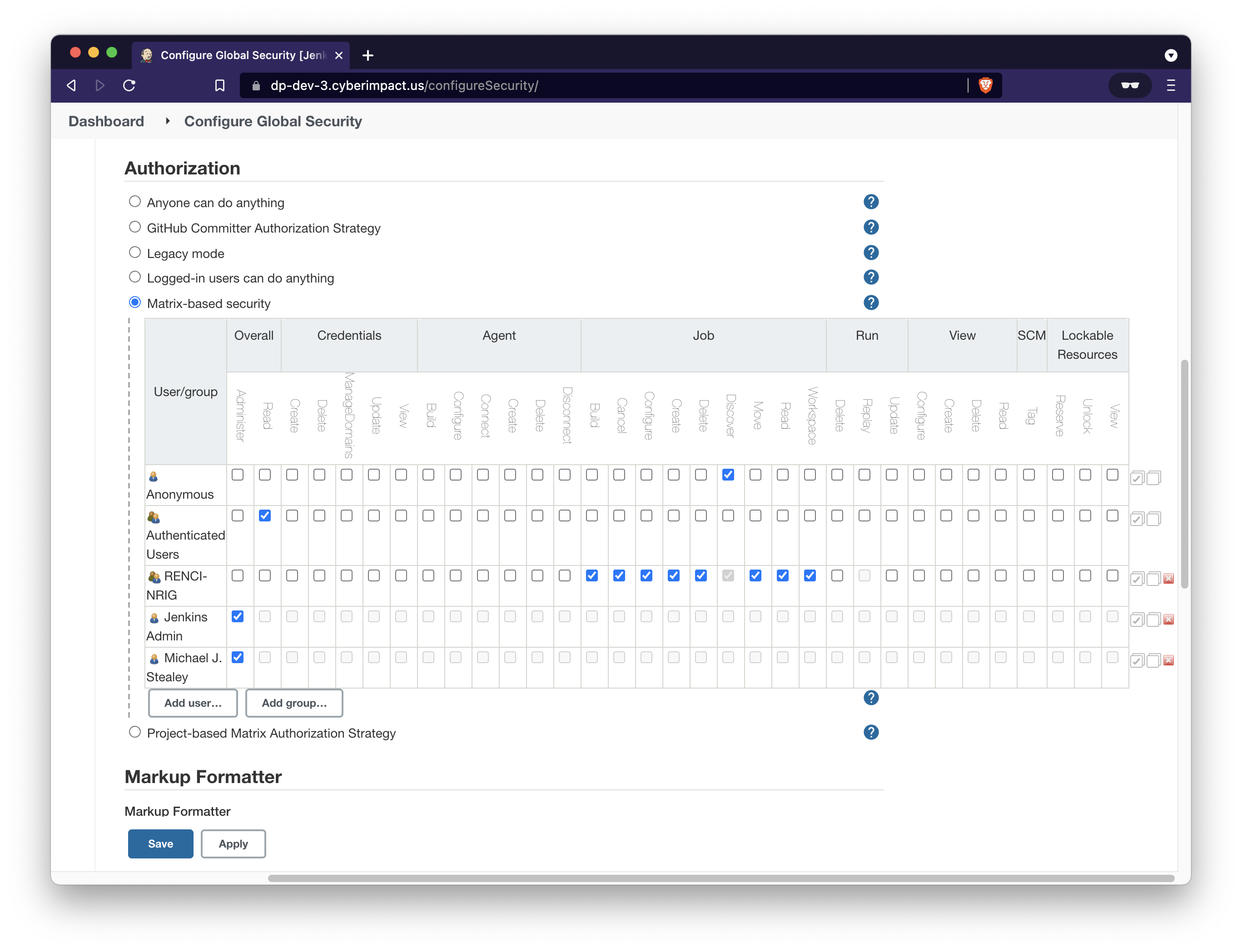Click select-all icon for Anonymous row
The width and height of the screenshot is (1242, 952).
point(1136,478)
